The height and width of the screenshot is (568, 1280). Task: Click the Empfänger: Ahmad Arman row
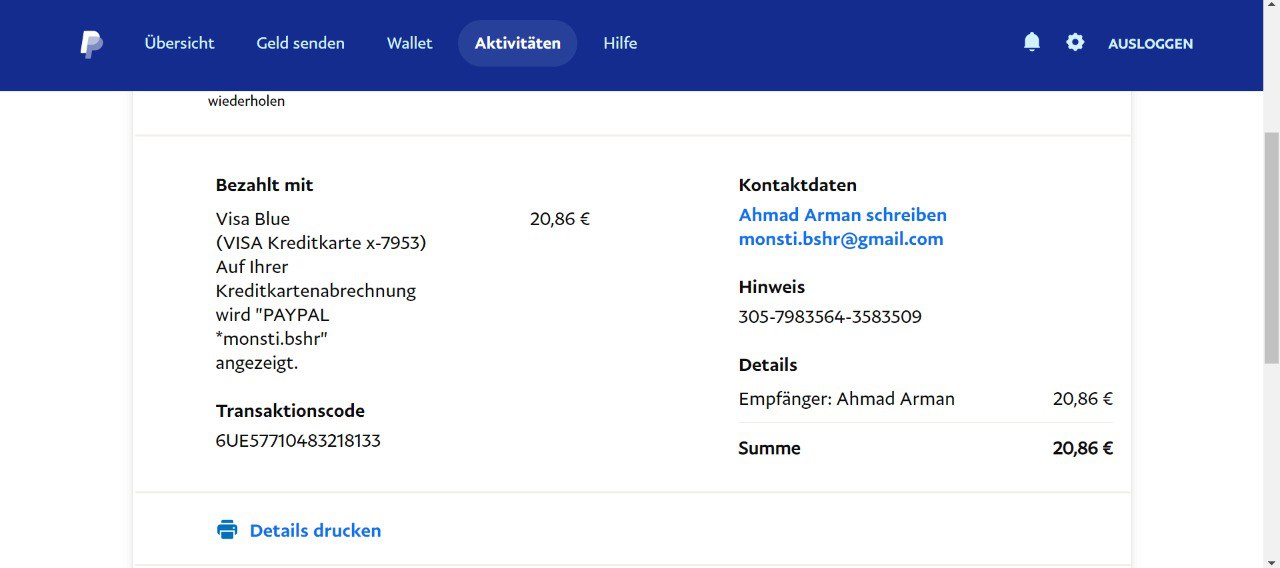(925, 399)
